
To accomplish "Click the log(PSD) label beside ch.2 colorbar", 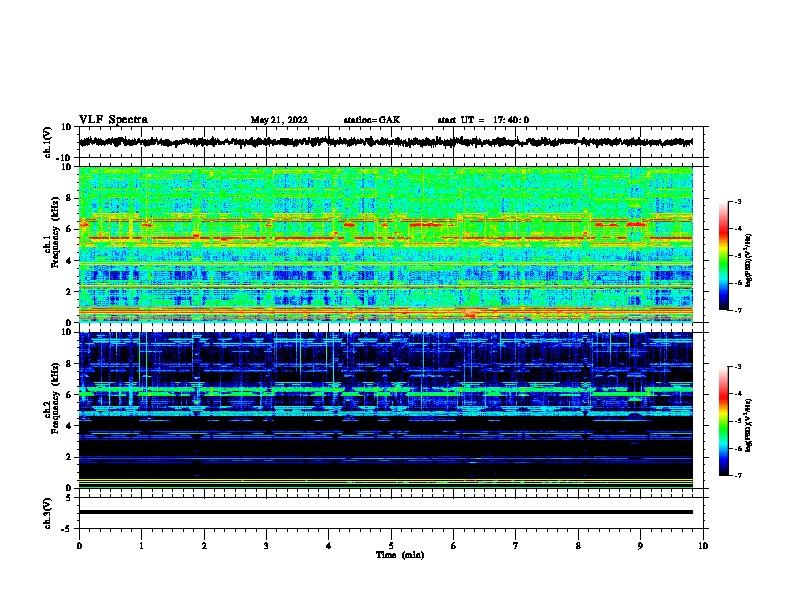I will point(749,425).
